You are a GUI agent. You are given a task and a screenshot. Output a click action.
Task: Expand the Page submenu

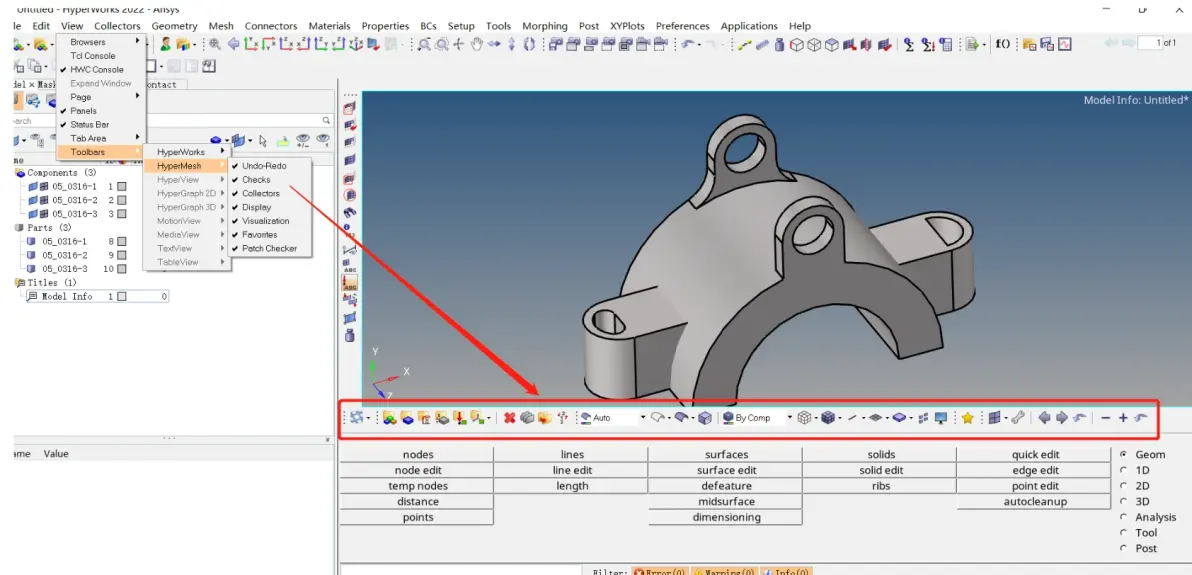[100, 97]
